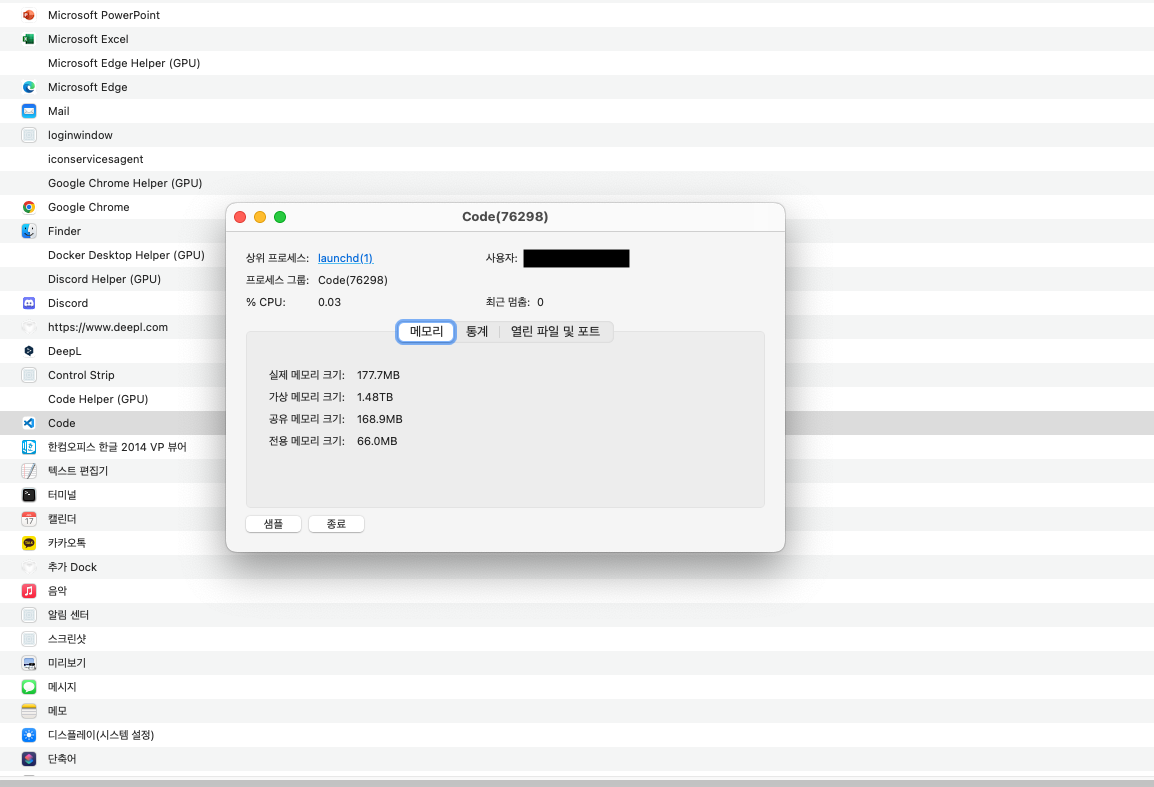
Task: Click the 한컴오피스 한글 2014 VP 뷰어 icon
Action: pos(29,447)
